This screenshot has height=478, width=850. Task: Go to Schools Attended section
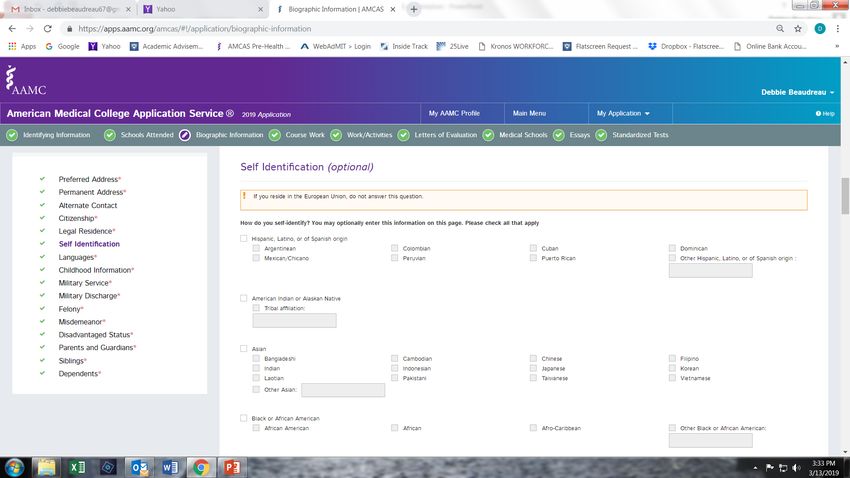pos(139,135)
